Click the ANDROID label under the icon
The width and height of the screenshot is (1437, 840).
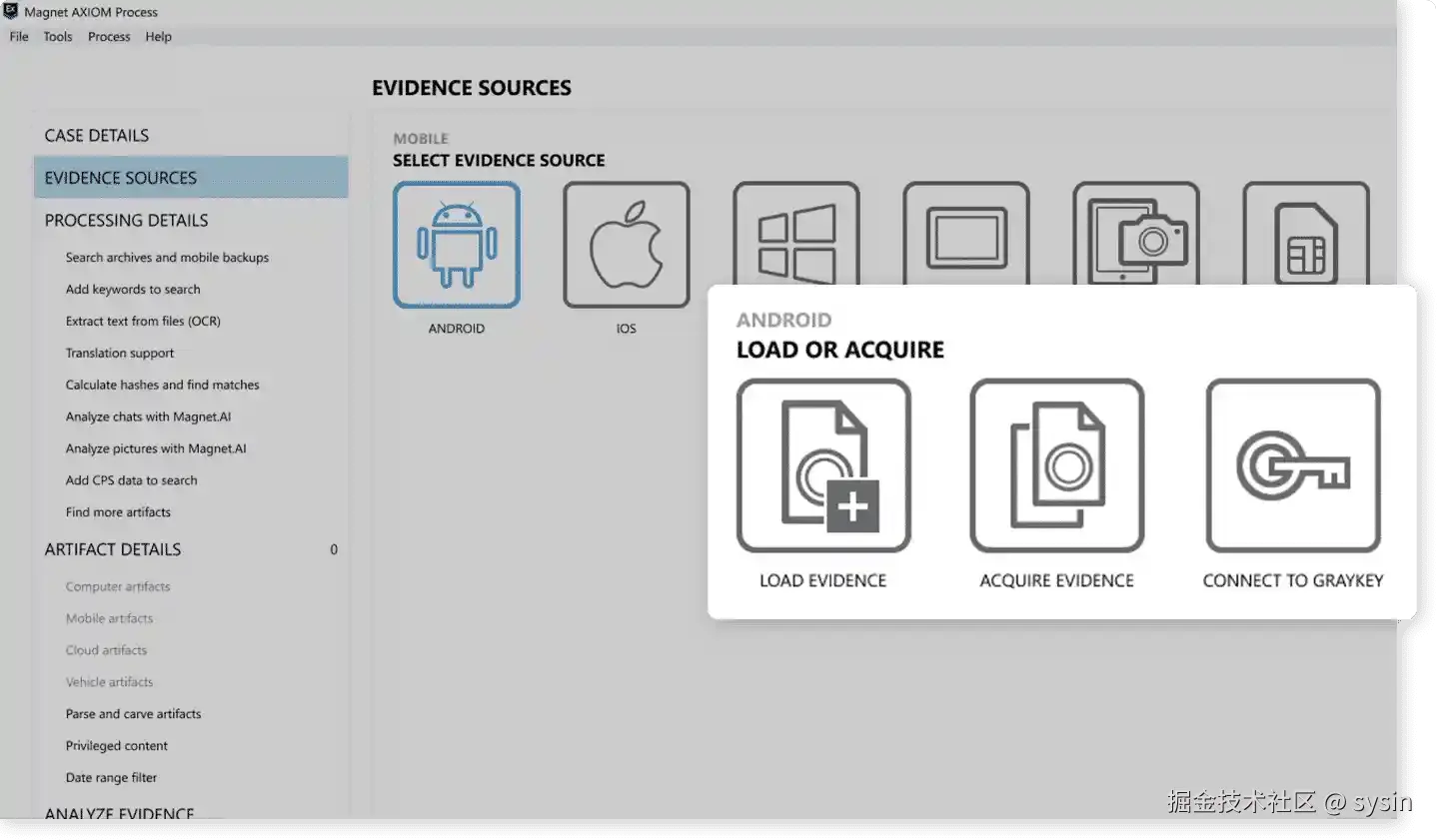[x=457, y=329]
